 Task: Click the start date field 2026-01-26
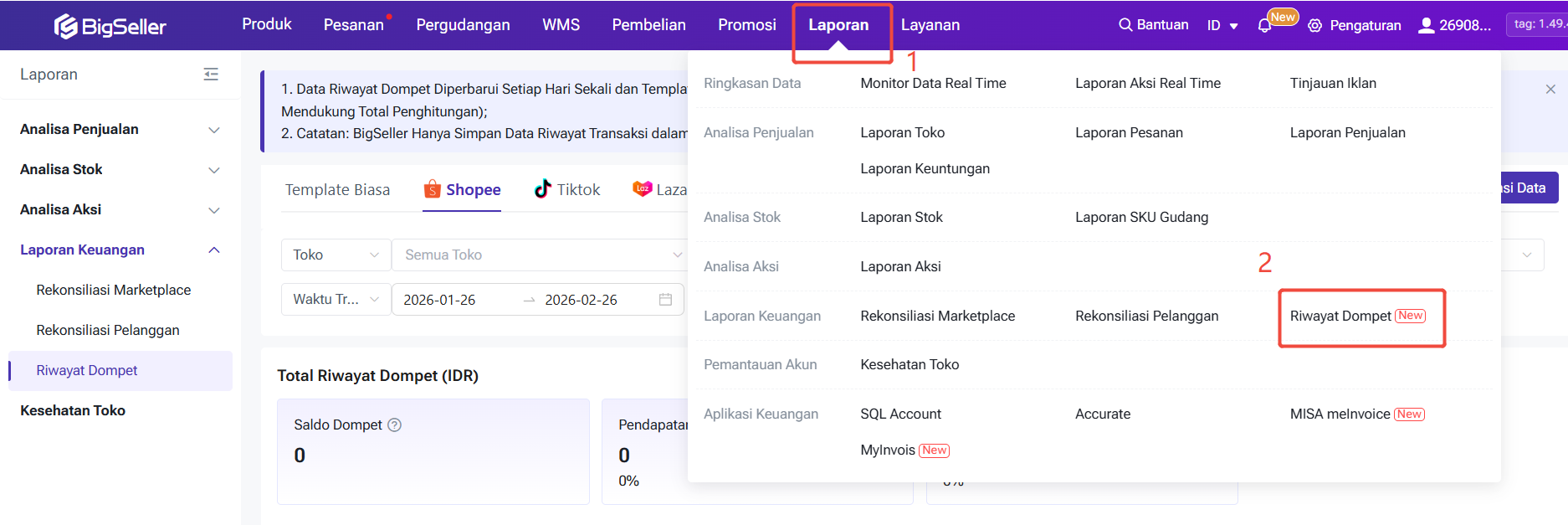pos(439,300)
